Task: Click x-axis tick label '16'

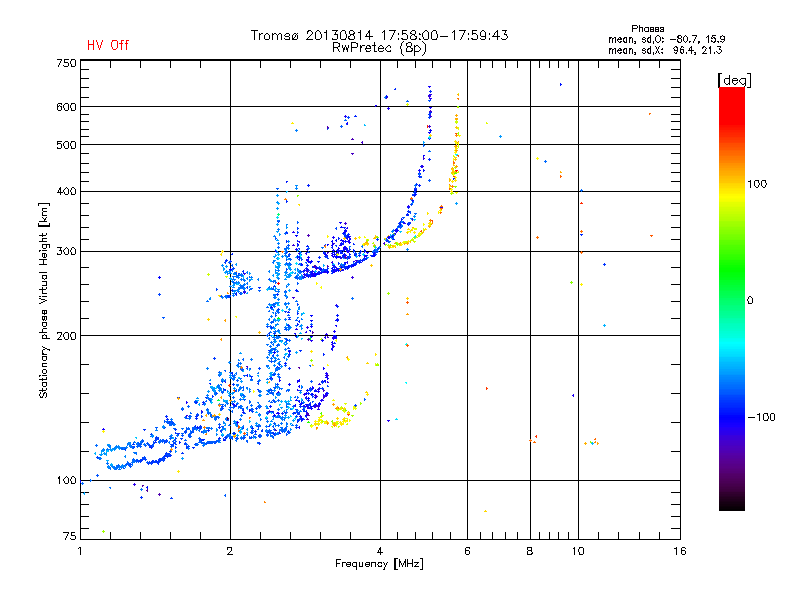Action: (x=680, y=551)
